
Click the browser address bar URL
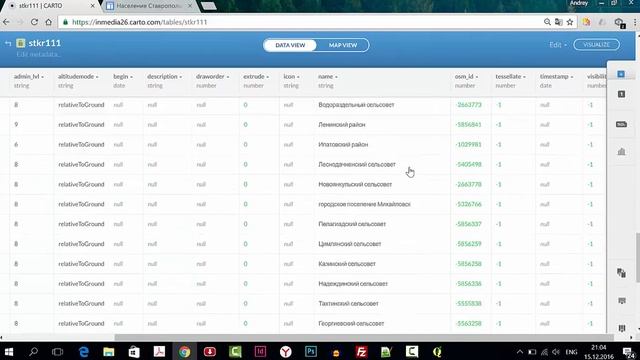[x=140, y=22]
